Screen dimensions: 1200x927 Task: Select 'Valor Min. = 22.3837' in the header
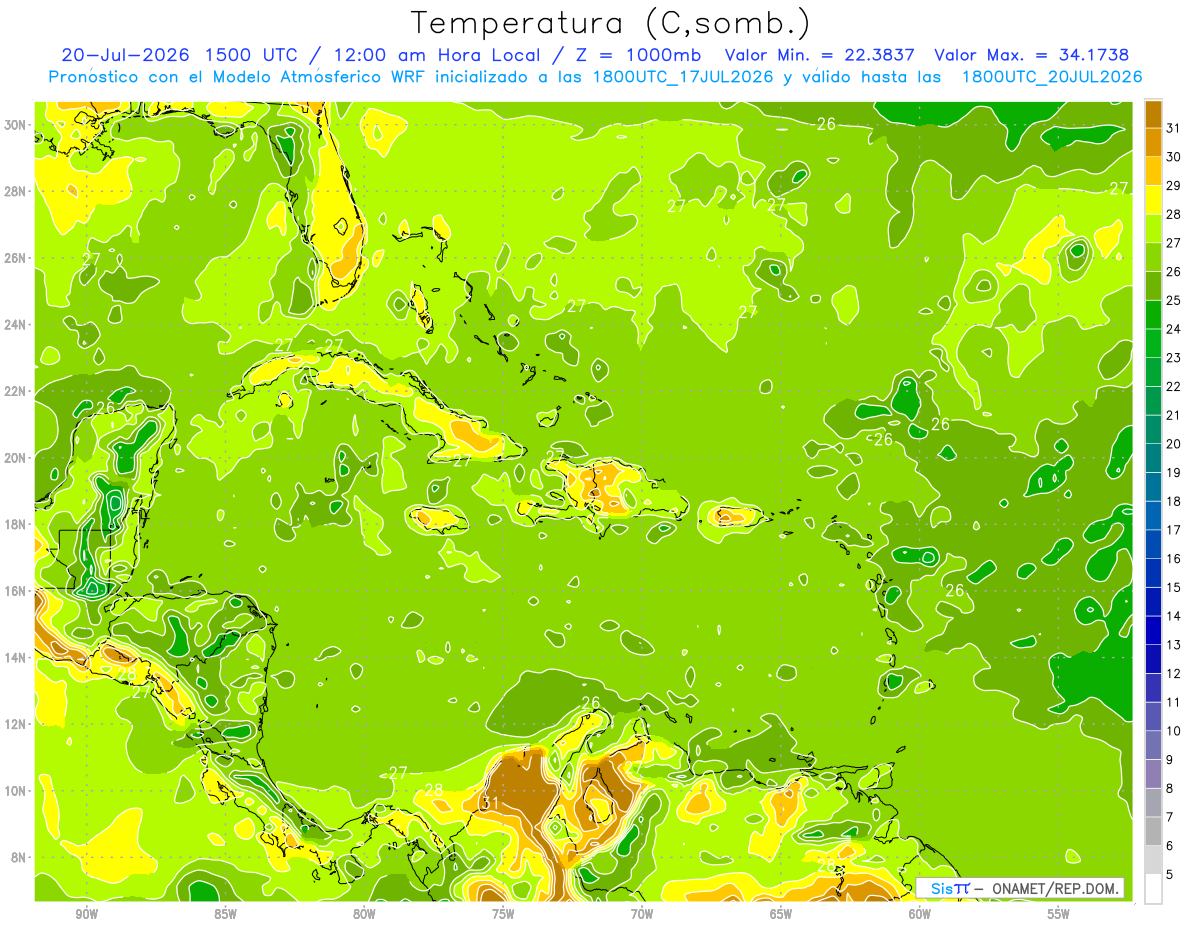[820, 55]
